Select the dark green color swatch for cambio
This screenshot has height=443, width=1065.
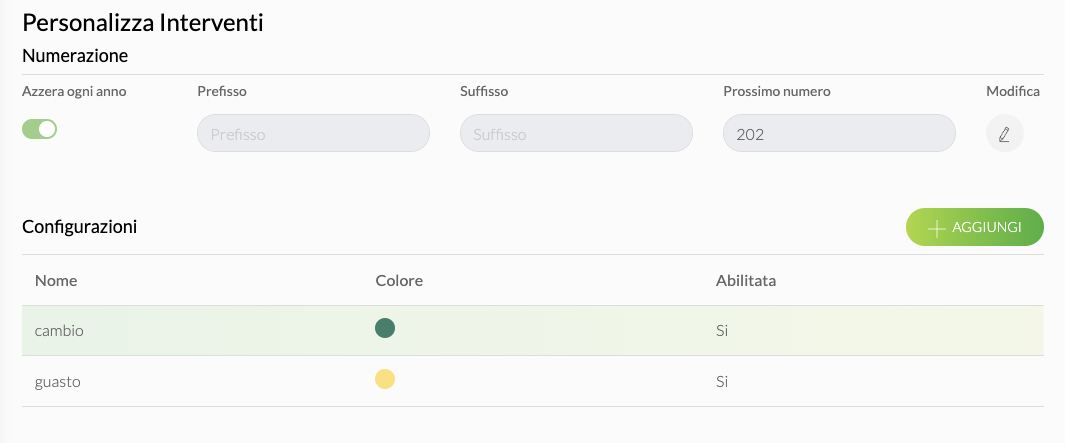(x=385, y=328)
